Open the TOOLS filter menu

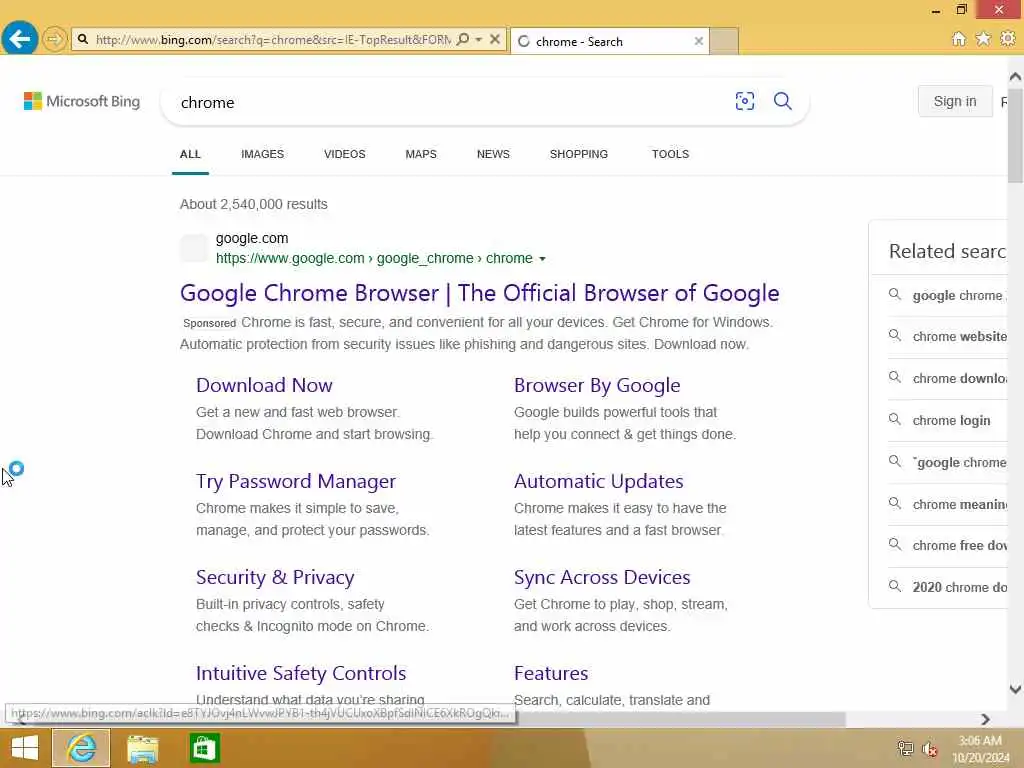click(670, 154)
